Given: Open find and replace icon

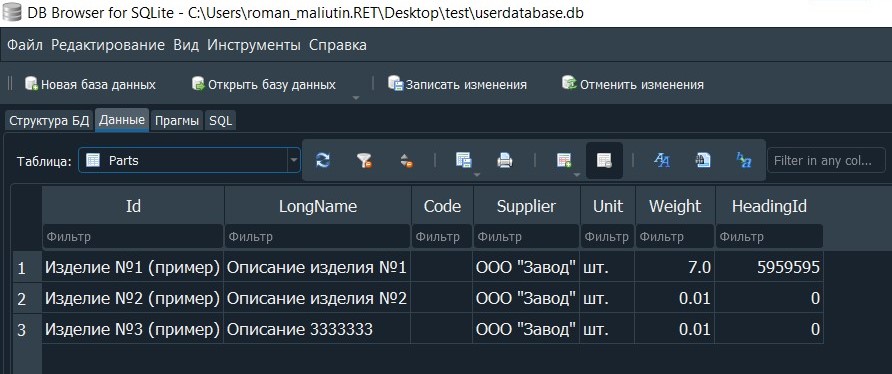Looking at the screenshot, I should point(744,161).
